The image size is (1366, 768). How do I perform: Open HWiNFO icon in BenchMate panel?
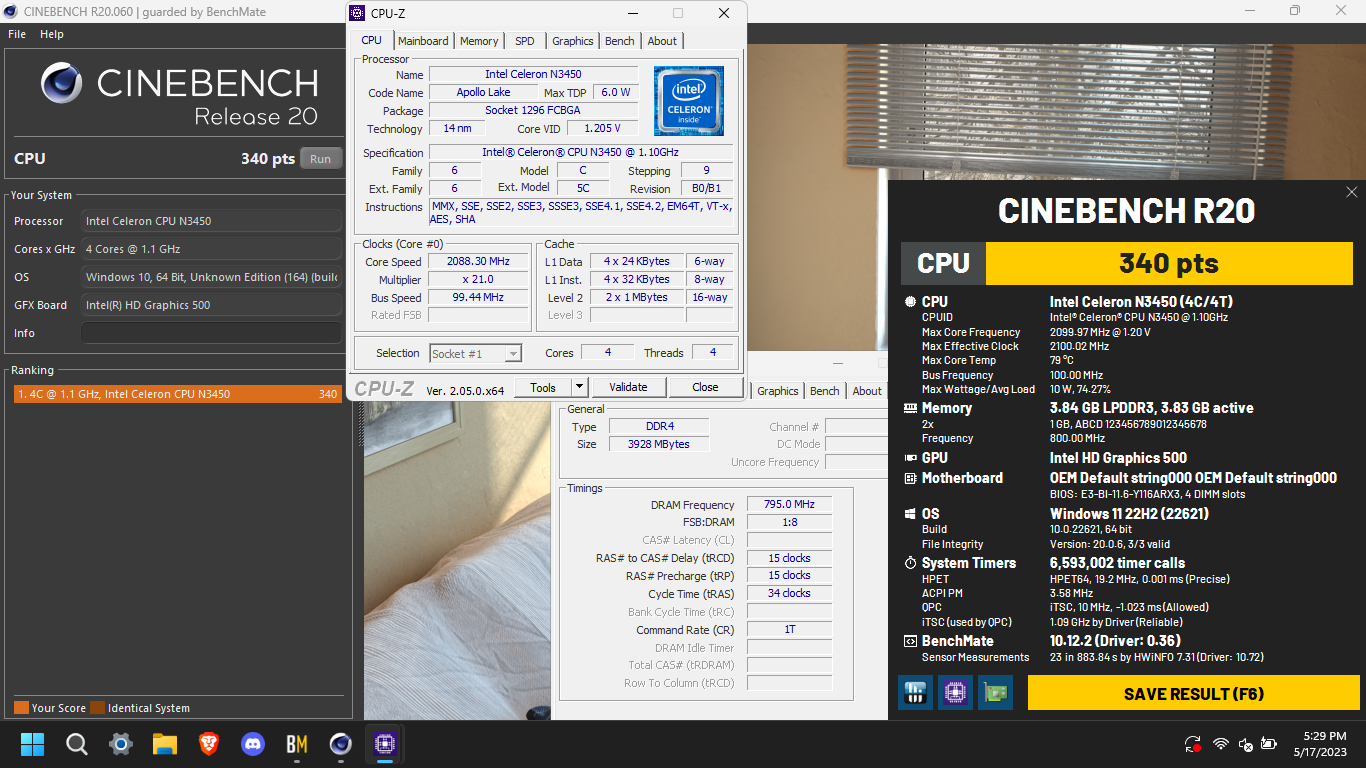pyautogui.click(x=915, y=692)
